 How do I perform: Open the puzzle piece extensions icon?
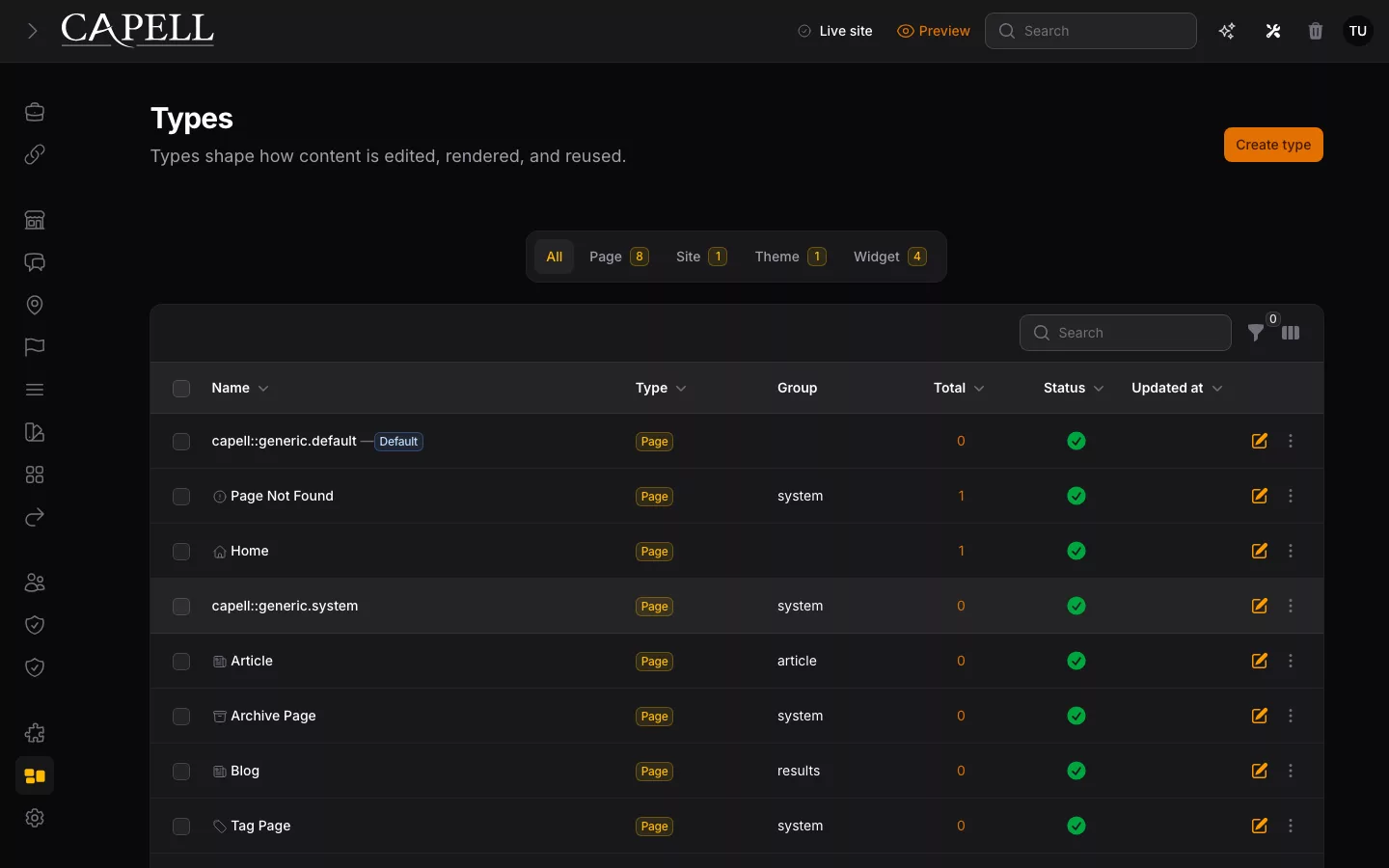(x=35, y=733)
